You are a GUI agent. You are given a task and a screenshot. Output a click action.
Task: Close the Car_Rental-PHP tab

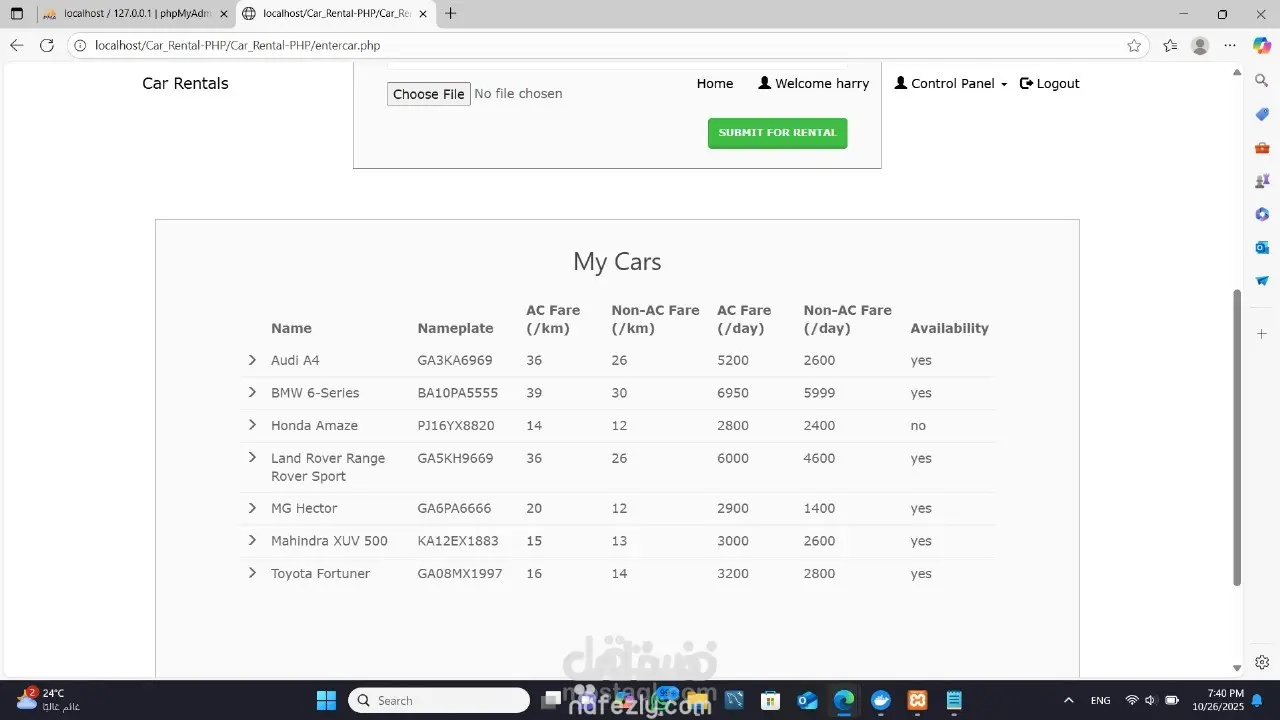pos(424,14)
